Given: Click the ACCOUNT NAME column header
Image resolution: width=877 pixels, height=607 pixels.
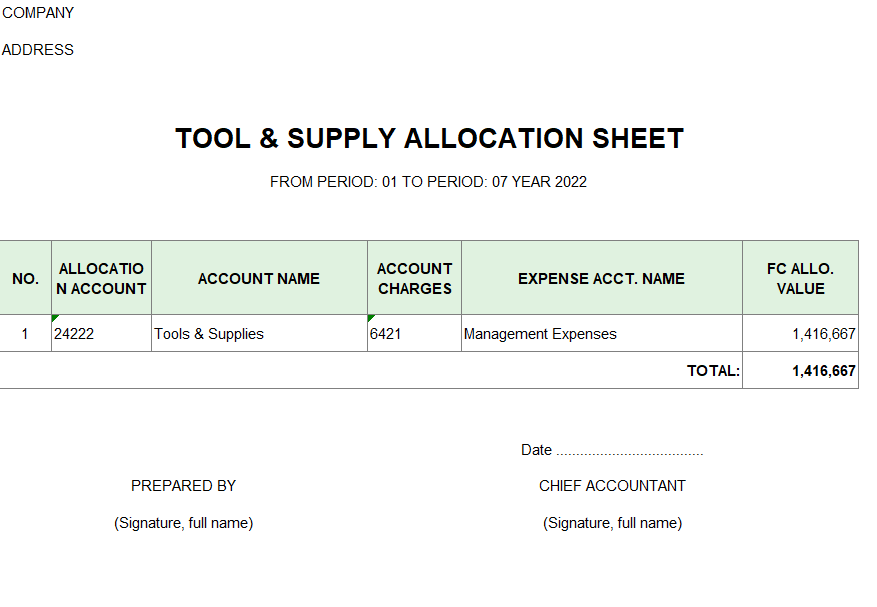Looking at the screenshot, I should [x=259, y=279].
